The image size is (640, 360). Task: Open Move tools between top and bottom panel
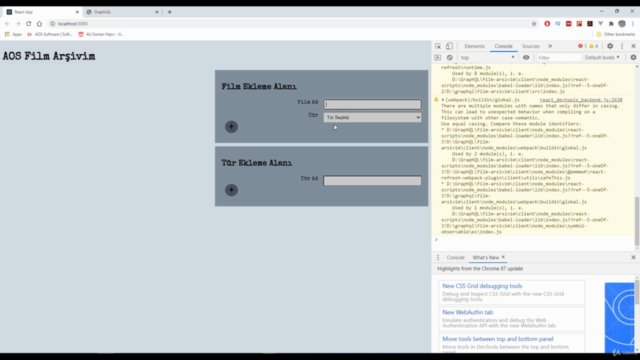click(x=498, y=339)
